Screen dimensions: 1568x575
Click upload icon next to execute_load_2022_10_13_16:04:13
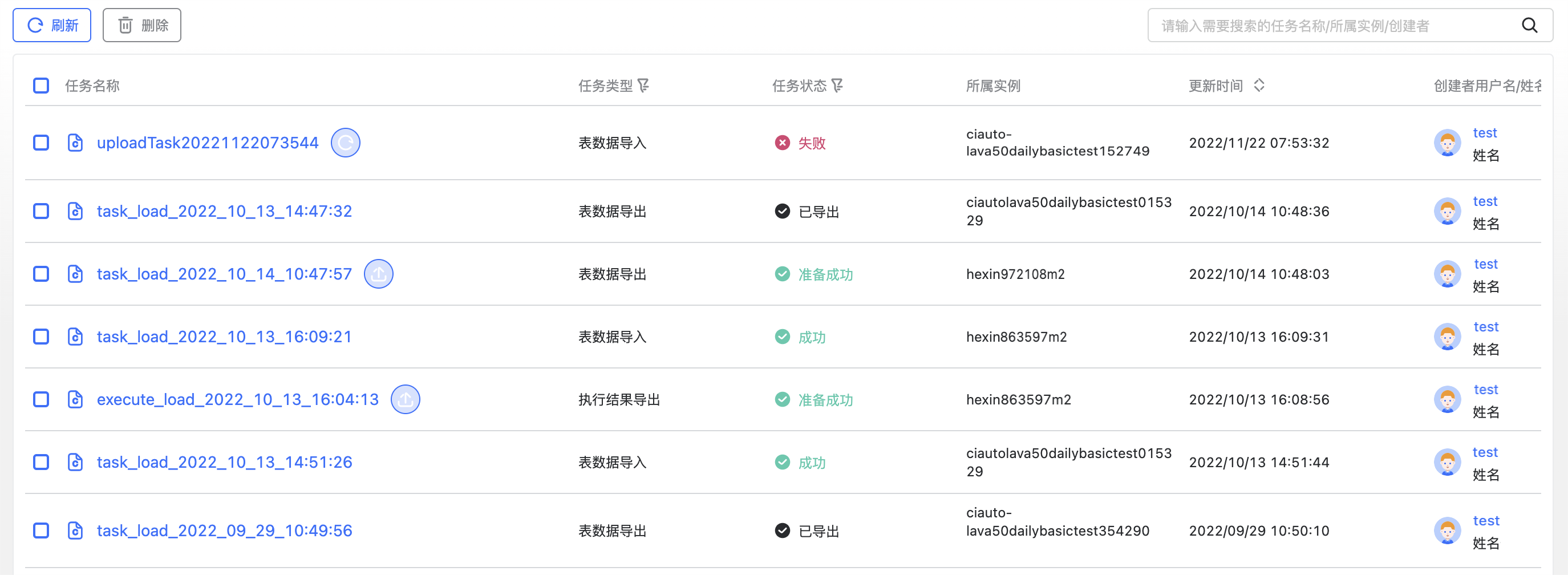(x=405, y=400)
